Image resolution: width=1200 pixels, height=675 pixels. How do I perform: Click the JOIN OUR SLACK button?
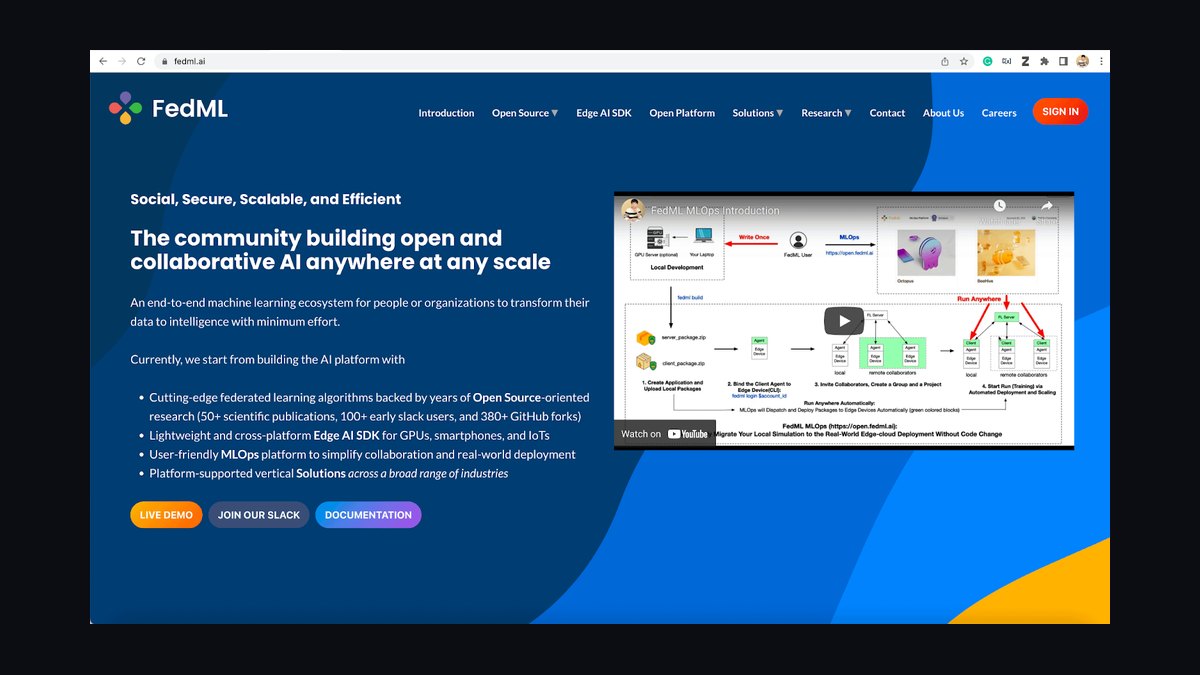click(259, 515)
